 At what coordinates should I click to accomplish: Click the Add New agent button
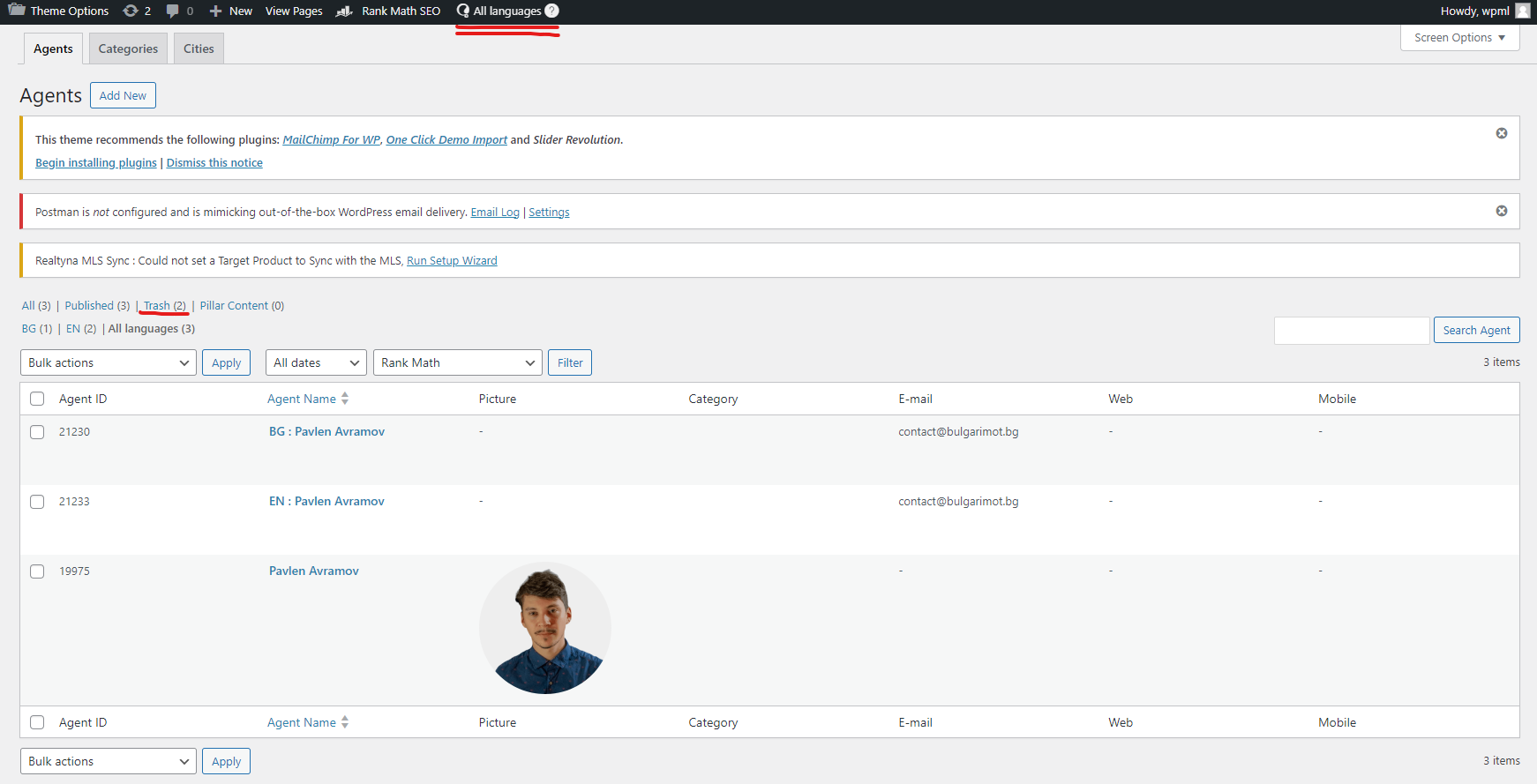point(123,95)
